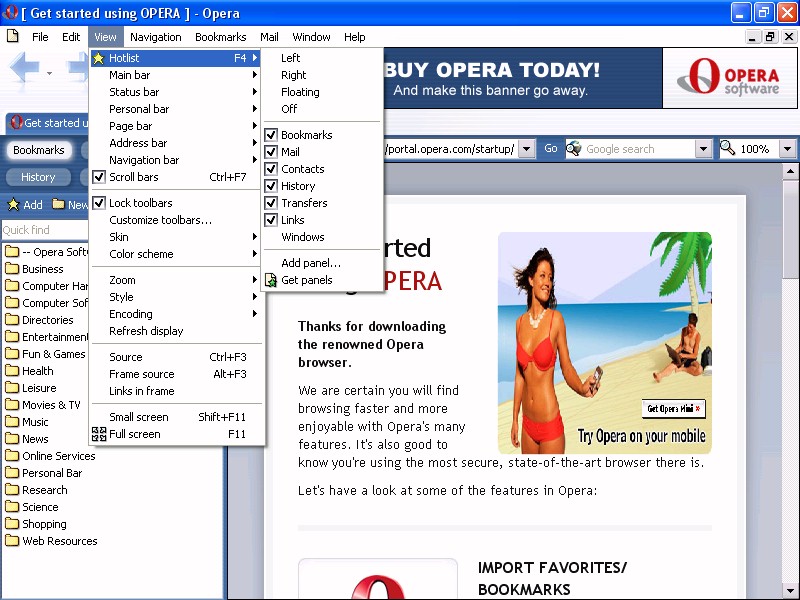Screen dimensions: 800x600
Task: Click the page vertical scrollbar up arrow
Action: point(790,171)
